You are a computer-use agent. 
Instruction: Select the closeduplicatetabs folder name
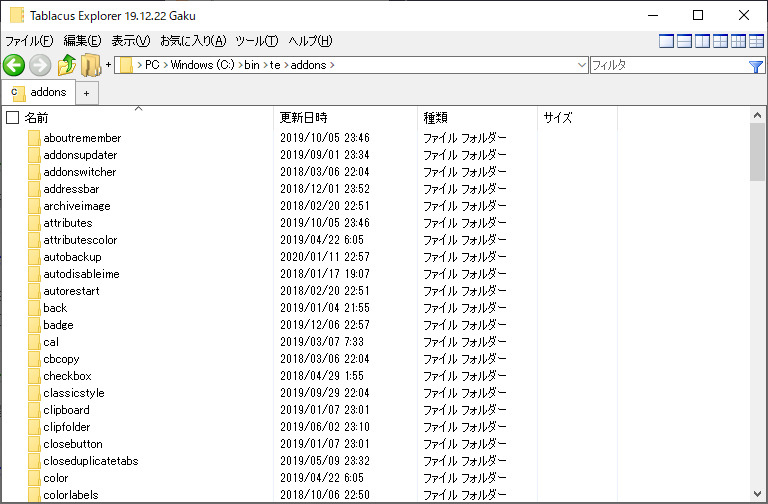click(91, 461)
